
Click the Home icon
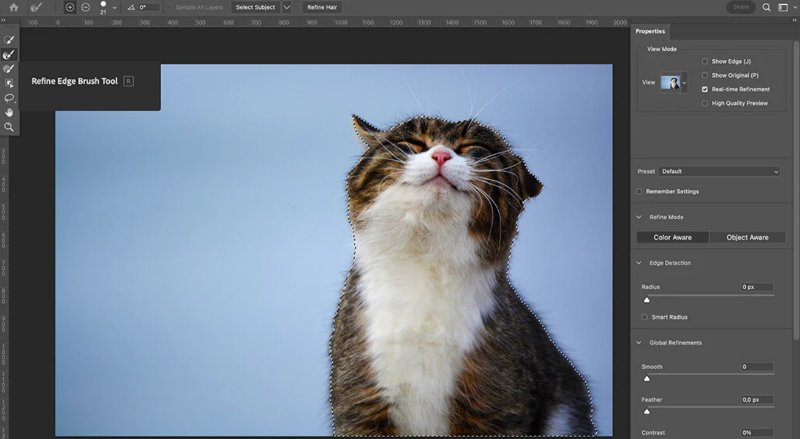tap(14, 7)
